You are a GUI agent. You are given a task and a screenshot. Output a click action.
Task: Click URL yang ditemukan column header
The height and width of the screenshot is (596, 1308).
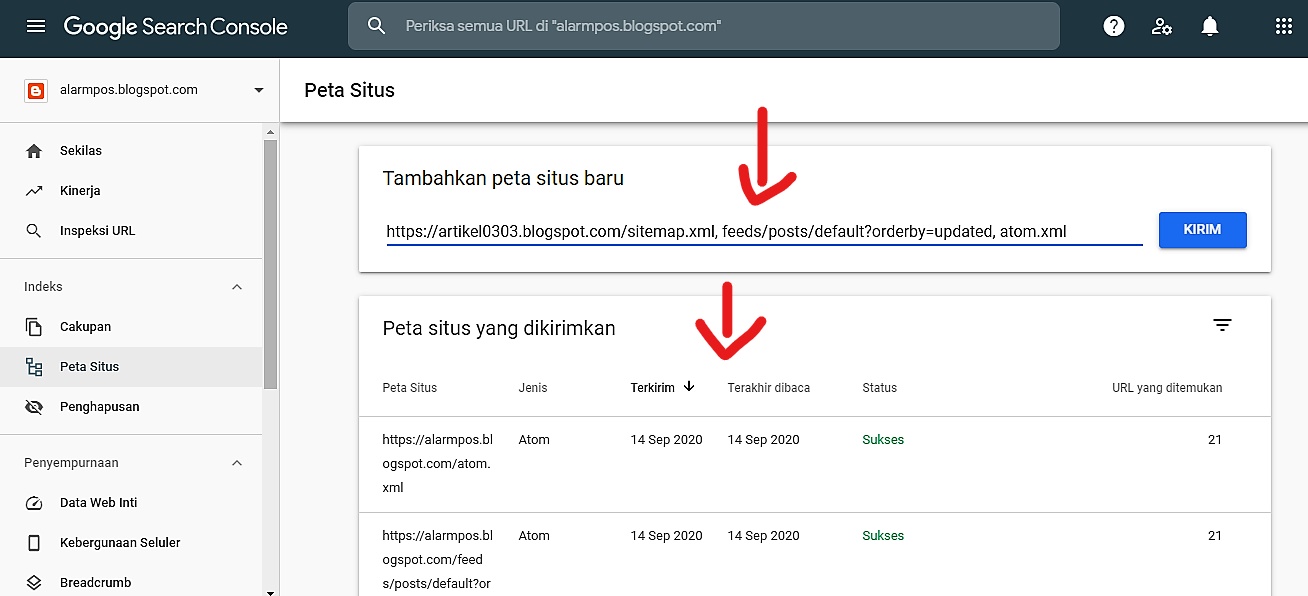point(1167,388)
